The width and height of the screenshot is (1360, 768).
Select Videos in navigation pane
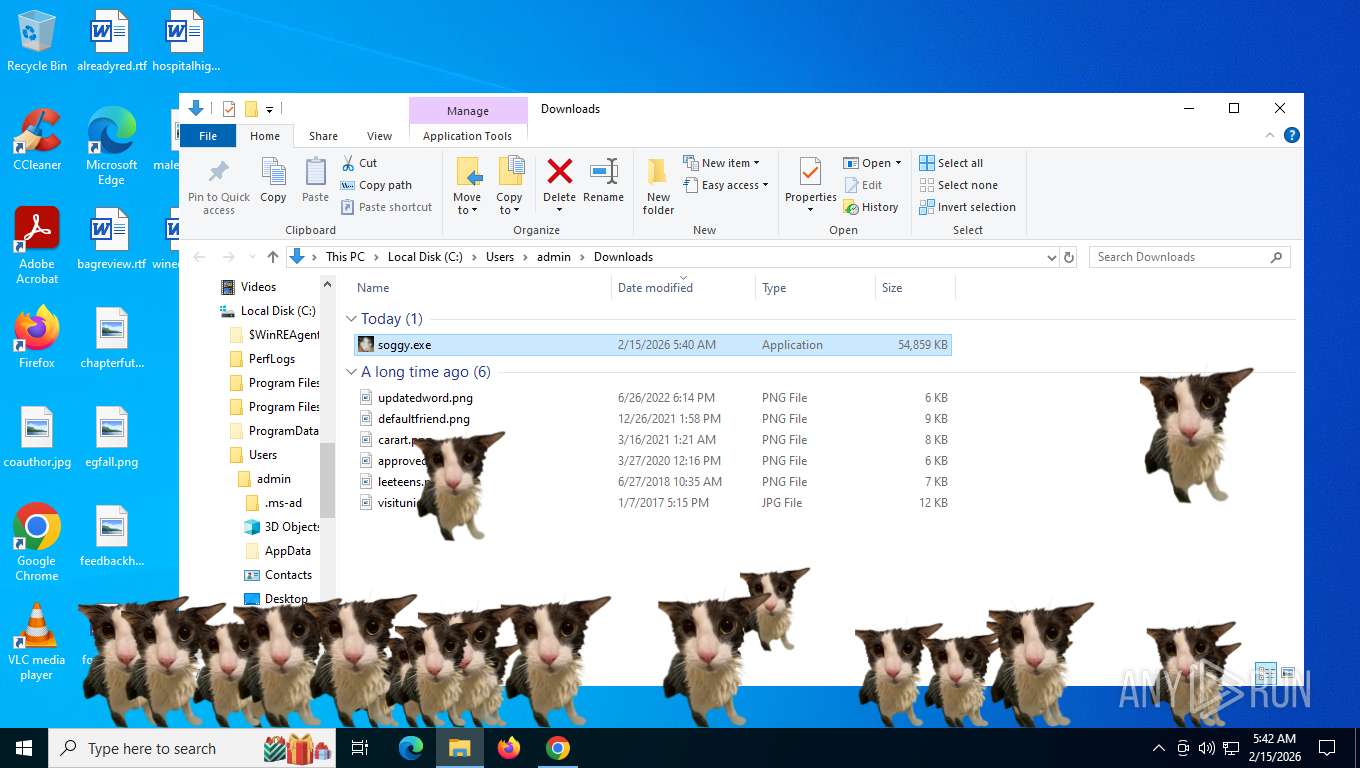(x=258, y=287)
